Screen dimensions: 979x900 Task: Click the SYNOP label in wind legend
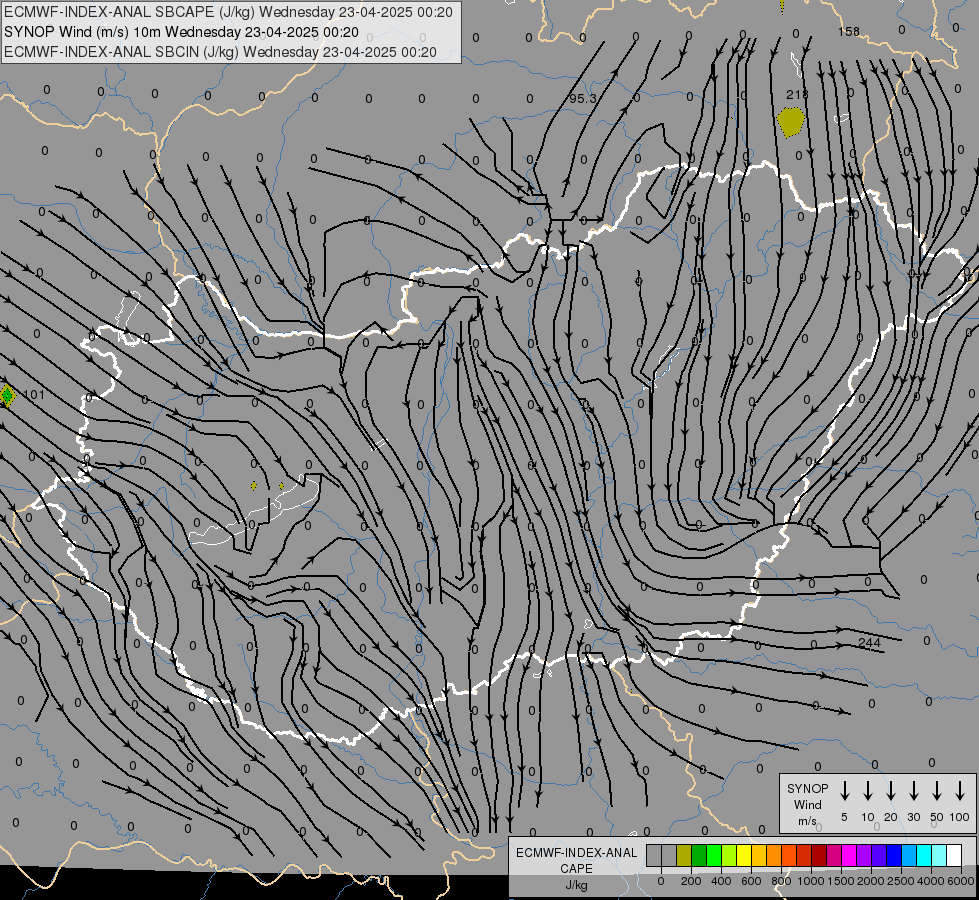[807, 788]
